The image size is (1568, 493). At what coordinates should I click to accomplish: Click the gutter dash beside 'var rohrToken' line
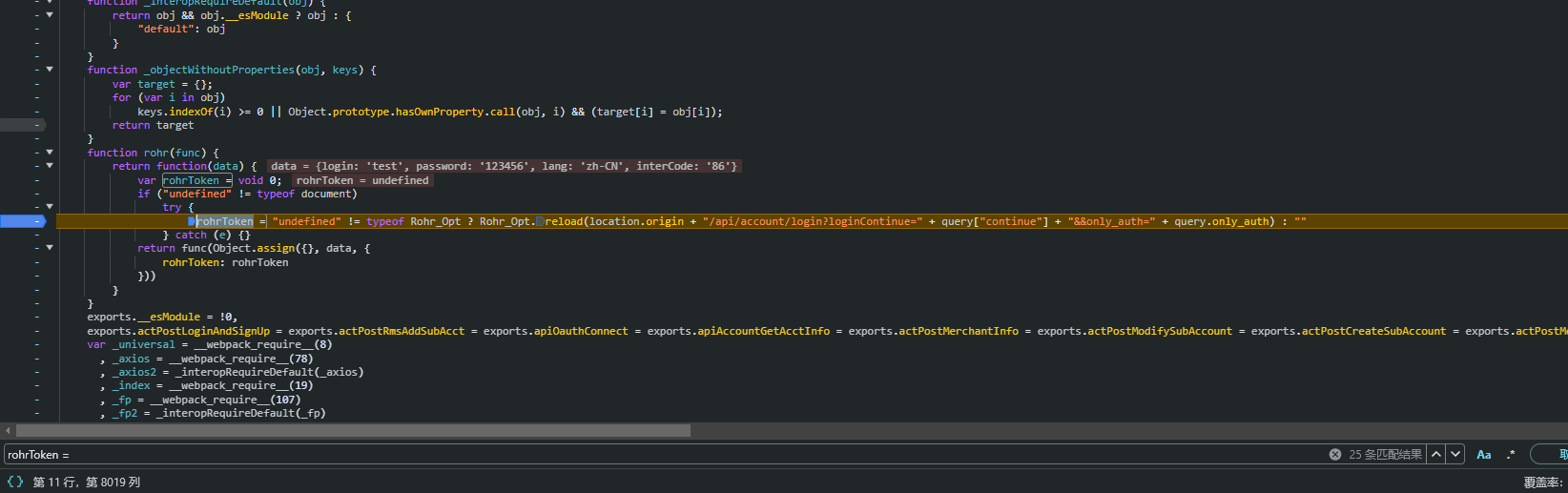click(37, 180)
